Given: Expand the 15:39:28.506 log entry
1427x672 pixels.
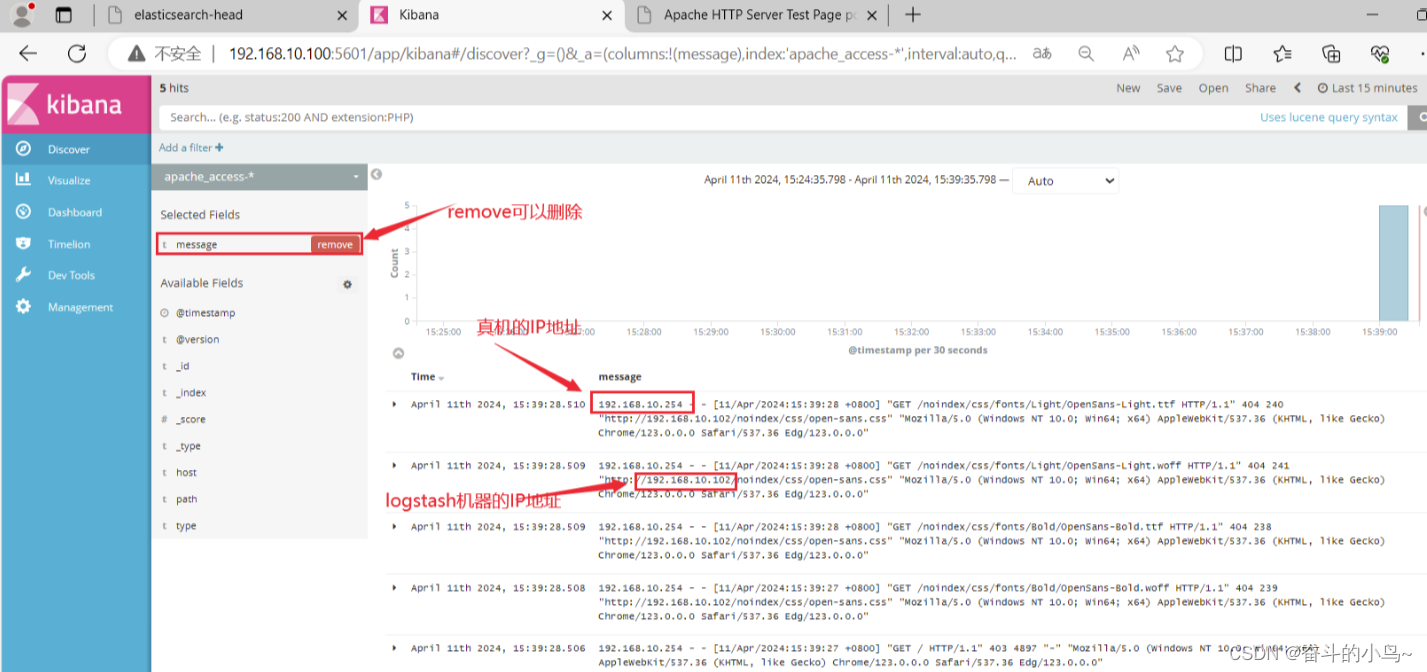Looking at the screenshot, I should tap(394, 648).
